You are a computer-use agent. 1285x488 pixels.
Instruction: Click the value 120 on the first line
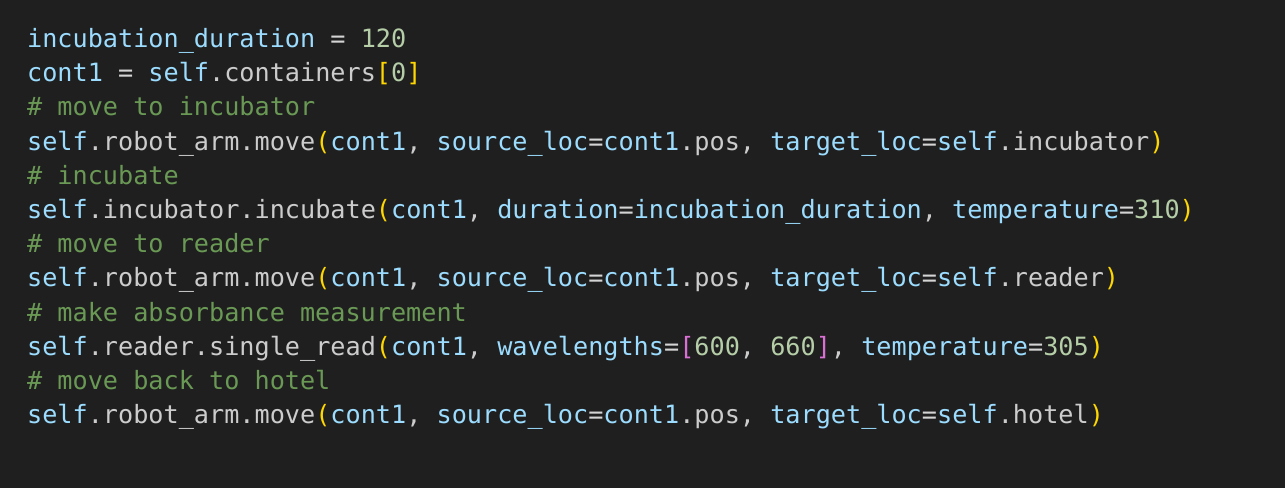pyautogui.click(x=383, y=39)
